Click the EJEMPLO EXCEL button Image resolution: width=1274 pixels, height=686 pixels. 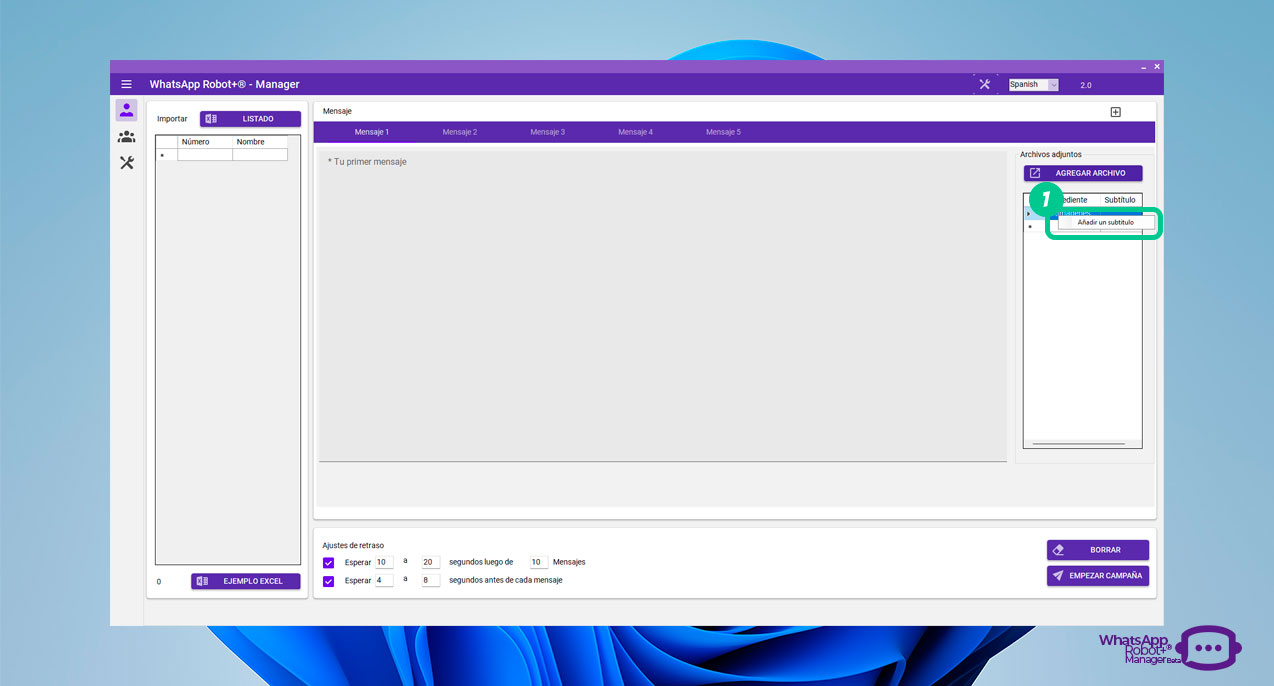[x=246, y=581]
